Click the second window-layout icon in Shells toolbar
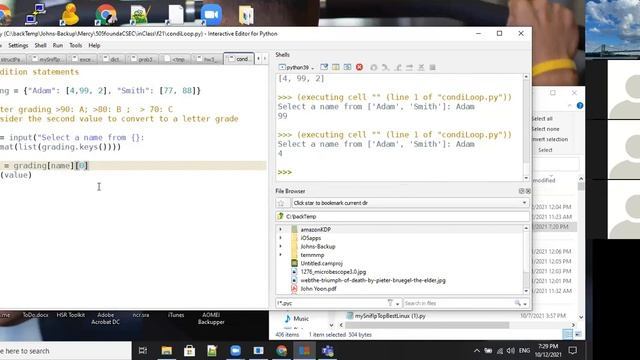640x360 pixels. [336, 67]
